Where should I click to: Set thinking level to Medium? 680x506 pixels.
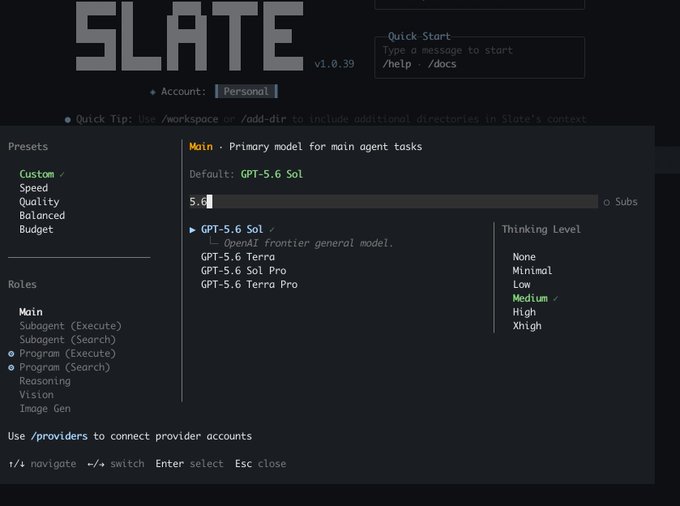pyautogui.click(x=530, y=298)
